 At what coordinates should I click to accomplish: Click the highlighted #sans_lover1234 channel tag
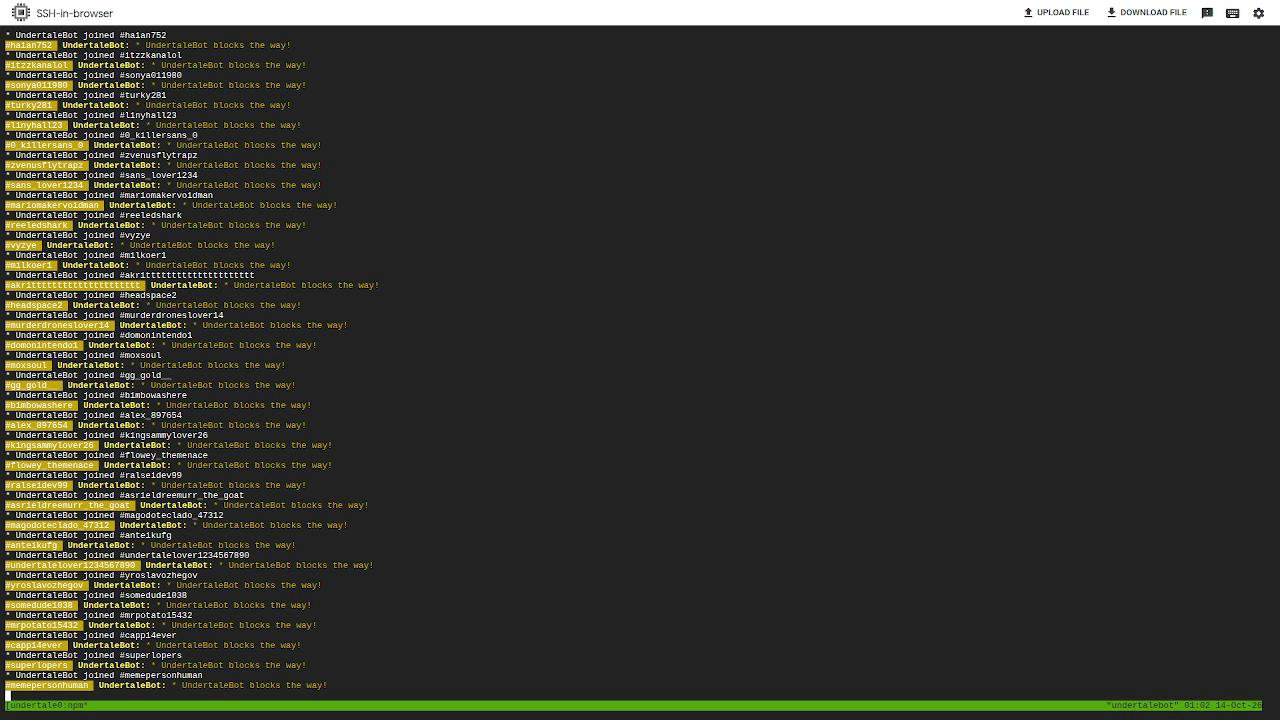pyautogui.click(x=46, y=185)
